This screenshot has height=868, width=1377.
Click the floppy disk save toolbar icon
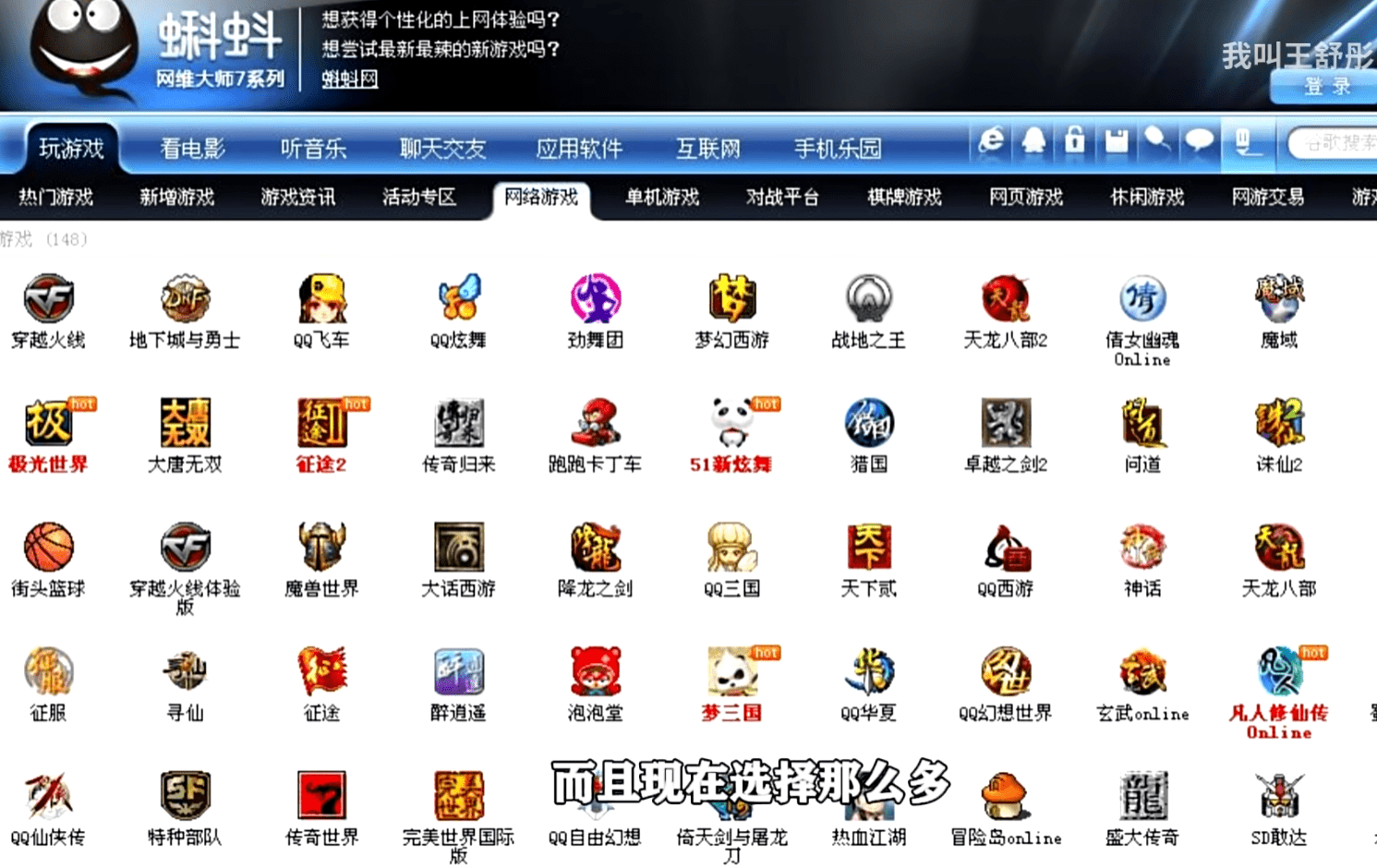(x=1116, y=140)
